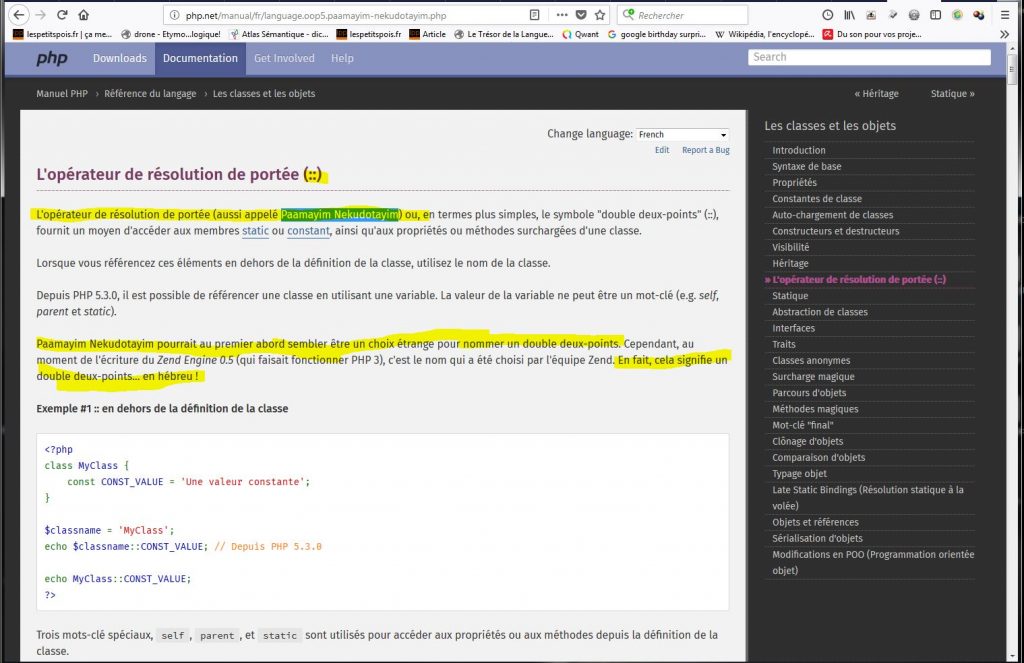
Task: Click the browser reload button
Action: [x=62, y=15]
